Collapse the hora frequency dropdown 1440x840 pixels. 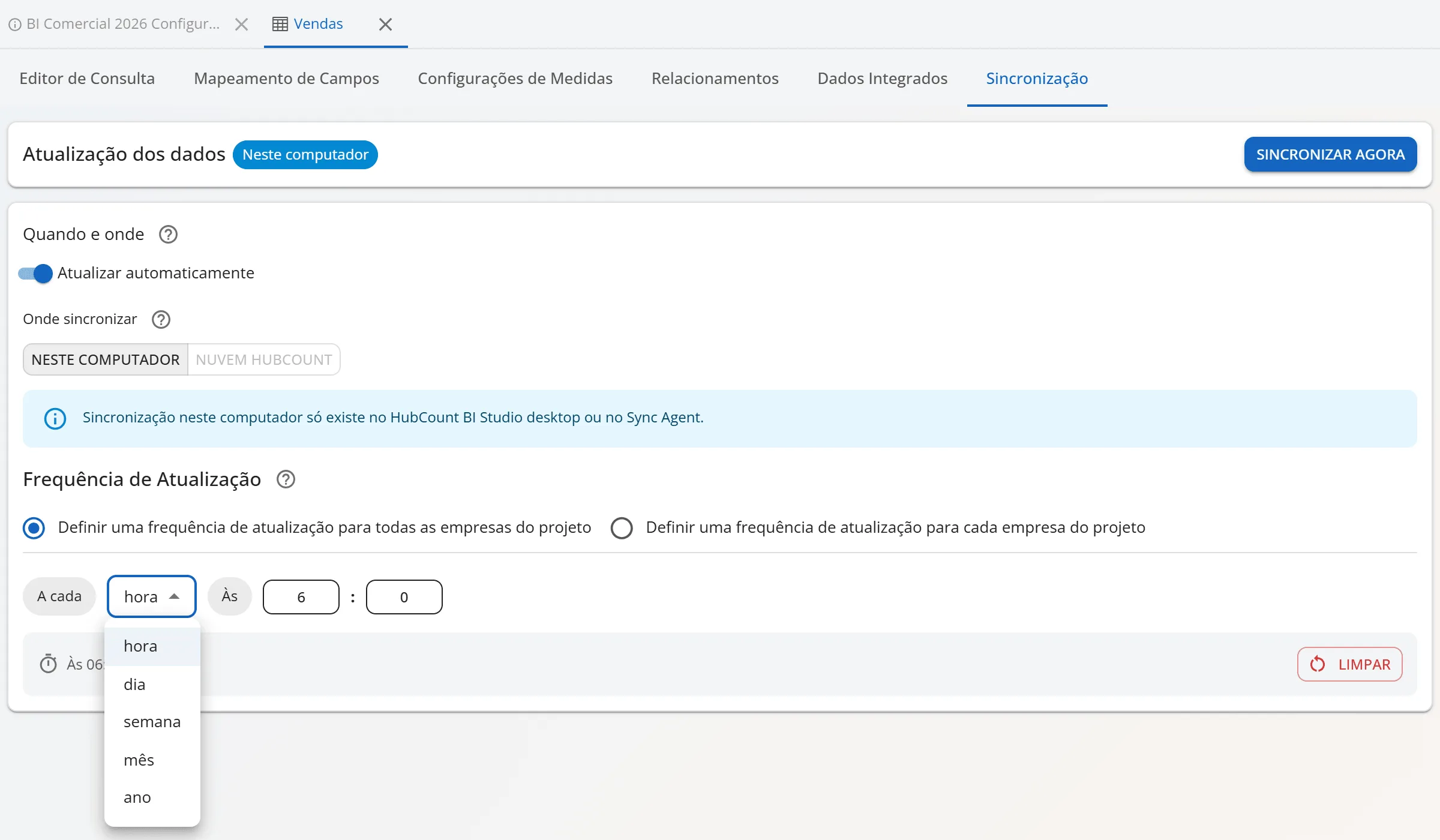[x=152, y=596]
